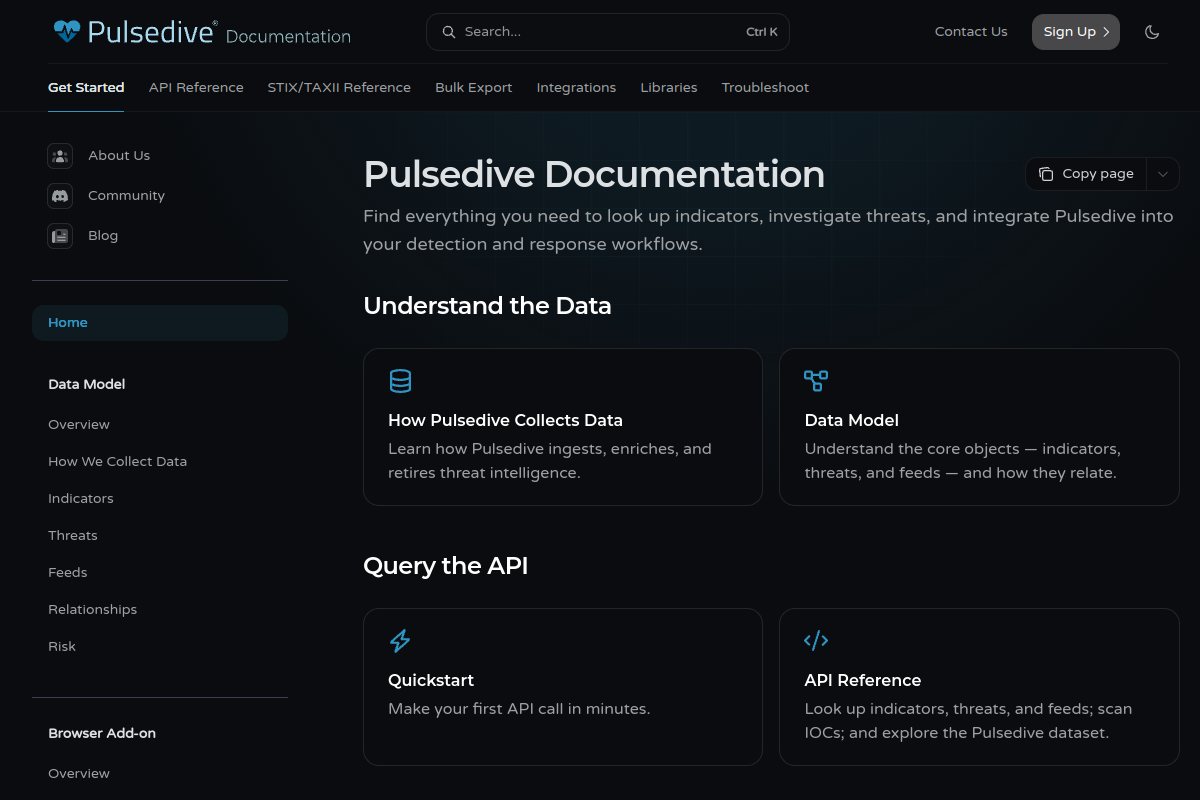
Task: Switch to the API Reference tab
Action: [196, 88]
